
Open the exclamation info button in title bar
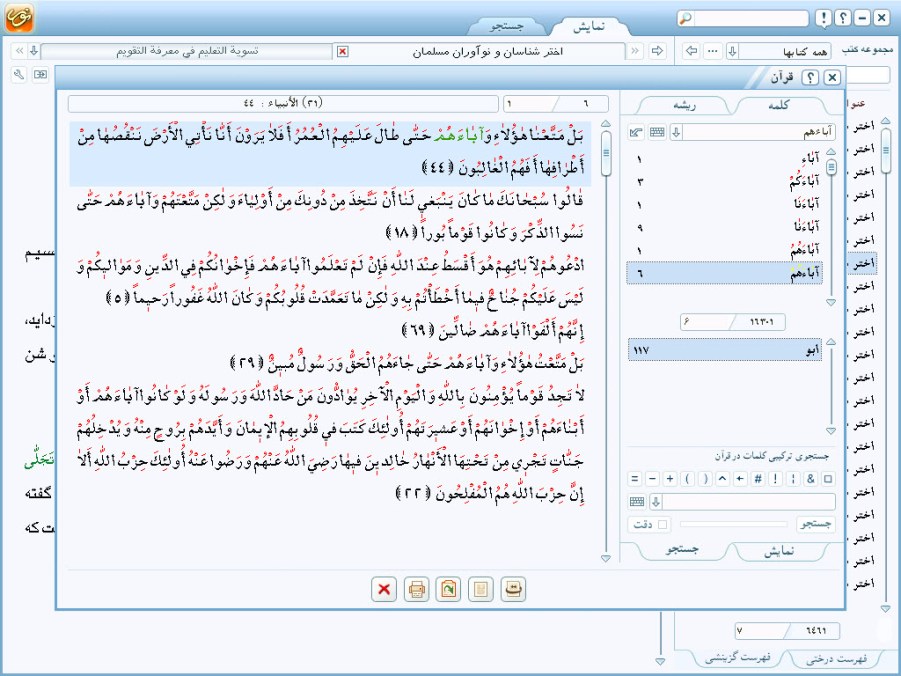click(824, 18)
